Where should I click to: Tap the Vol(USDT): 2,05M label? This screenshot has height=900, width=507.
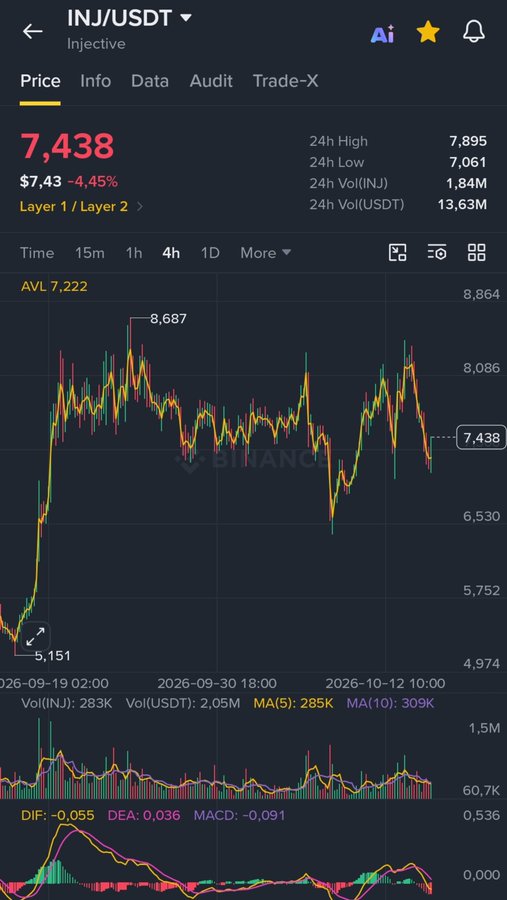pyautogui.click(x=183, y=703)
